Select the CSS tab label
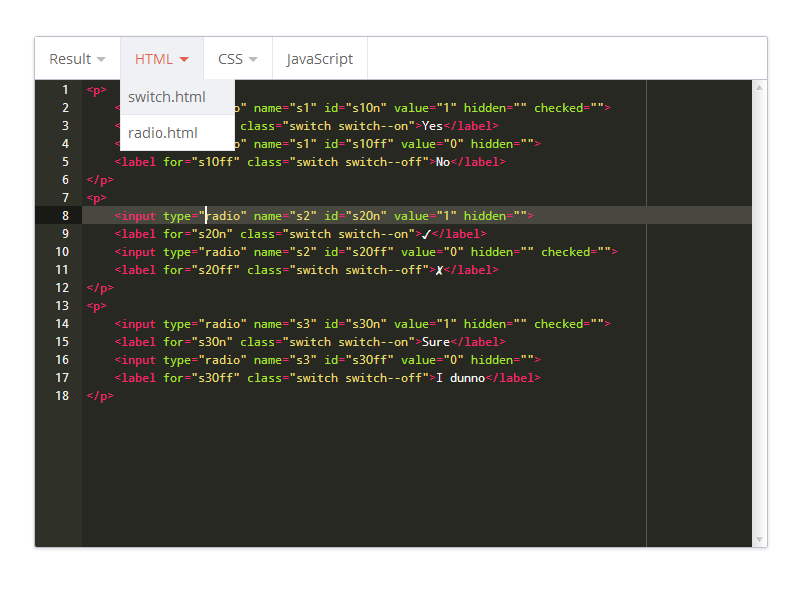The width and height of the screenshot is (800, 600). tap(230, 59)
